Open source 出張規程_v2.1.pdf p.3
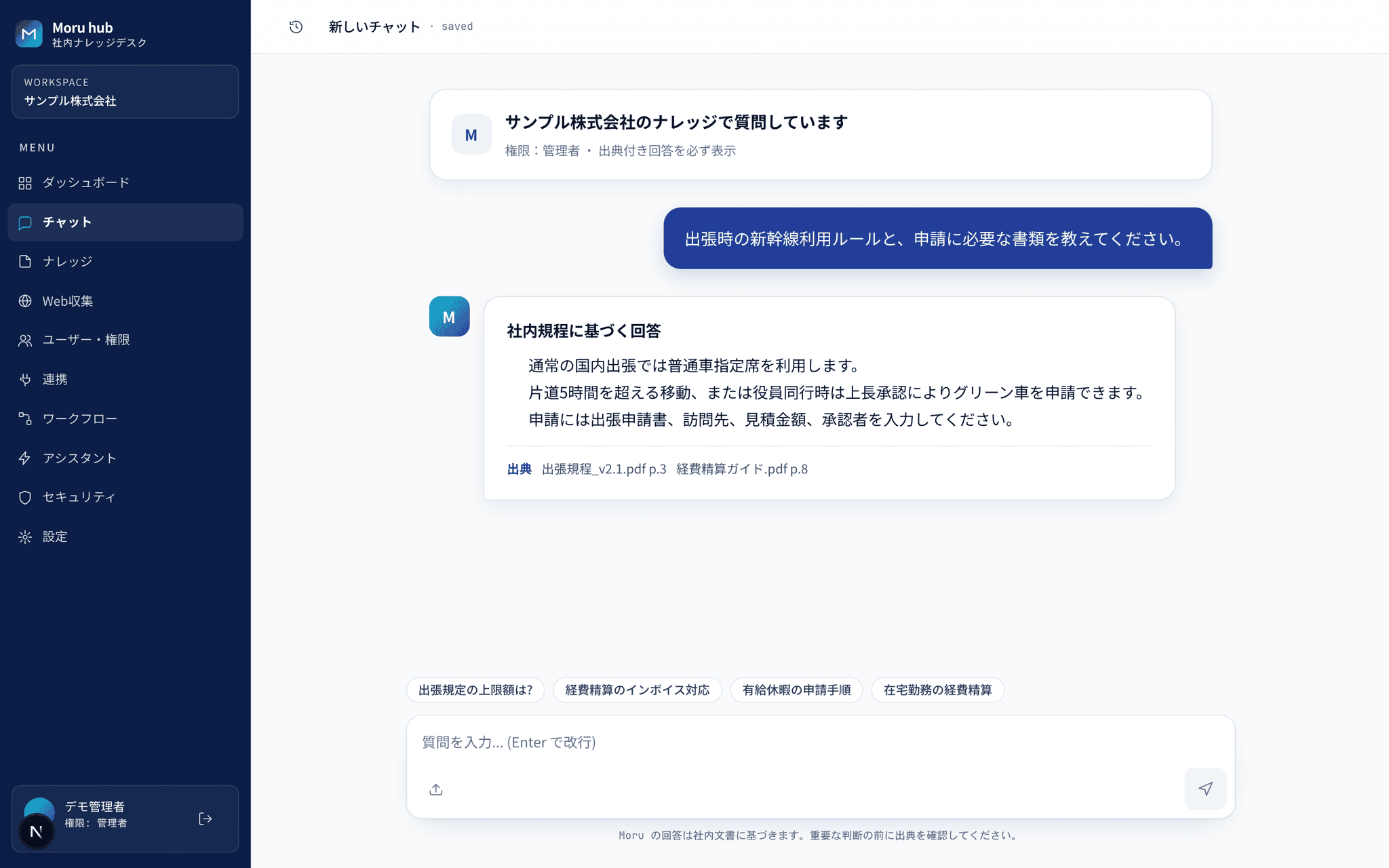Screen dimensions: 1389x868 [604, 469]
